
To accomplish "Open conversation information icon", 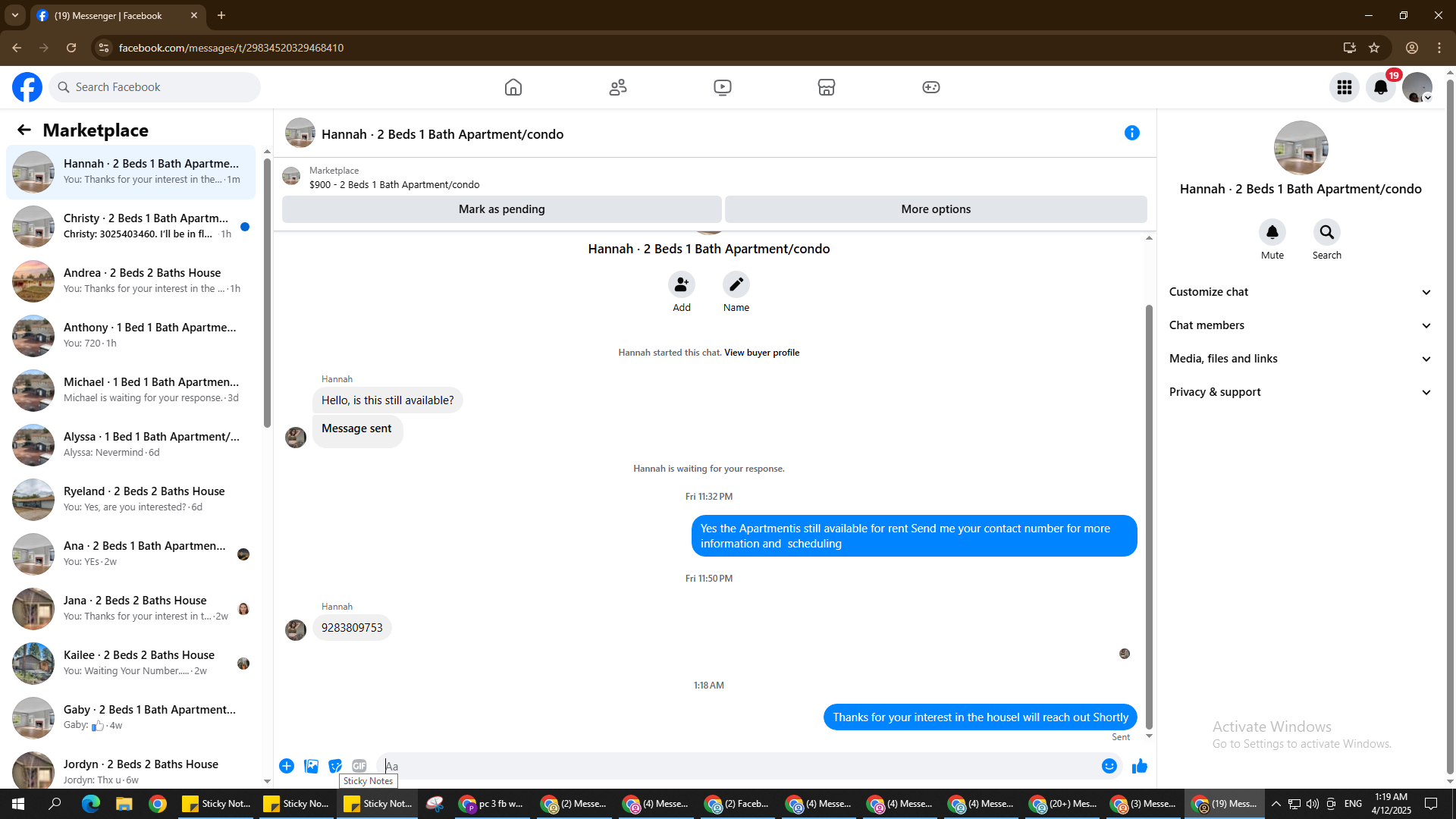I will (1132, 133).
